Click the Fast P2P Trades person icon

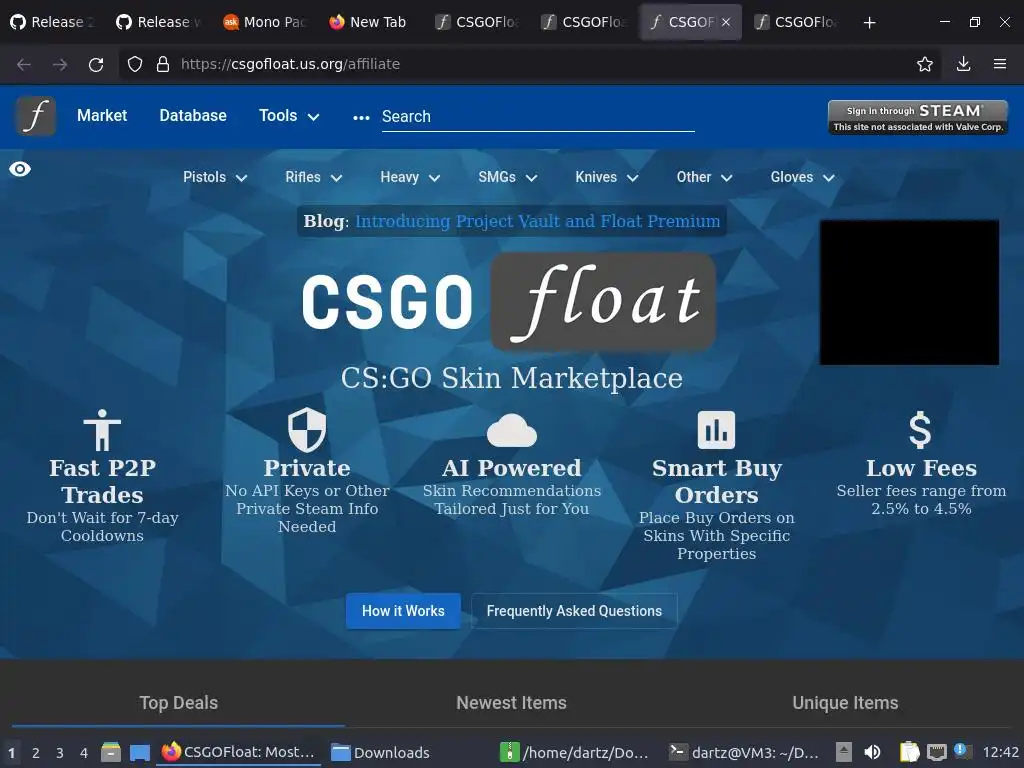click(103, 430)
